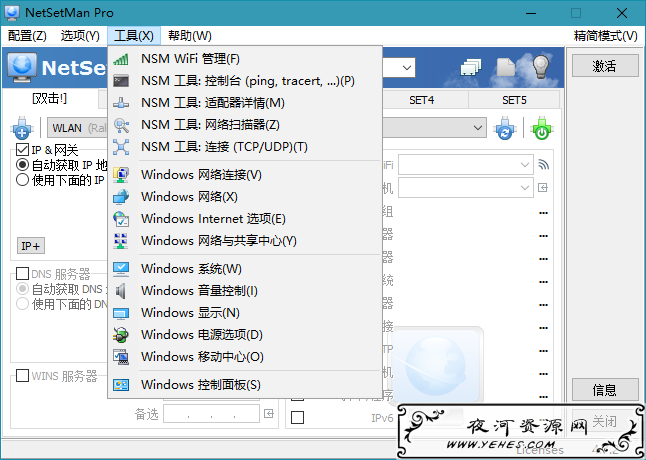Image resolution: width=646 pixels, height=460 pixels.
Task: Click the 激活 button
Action: (x=605, y=66)
